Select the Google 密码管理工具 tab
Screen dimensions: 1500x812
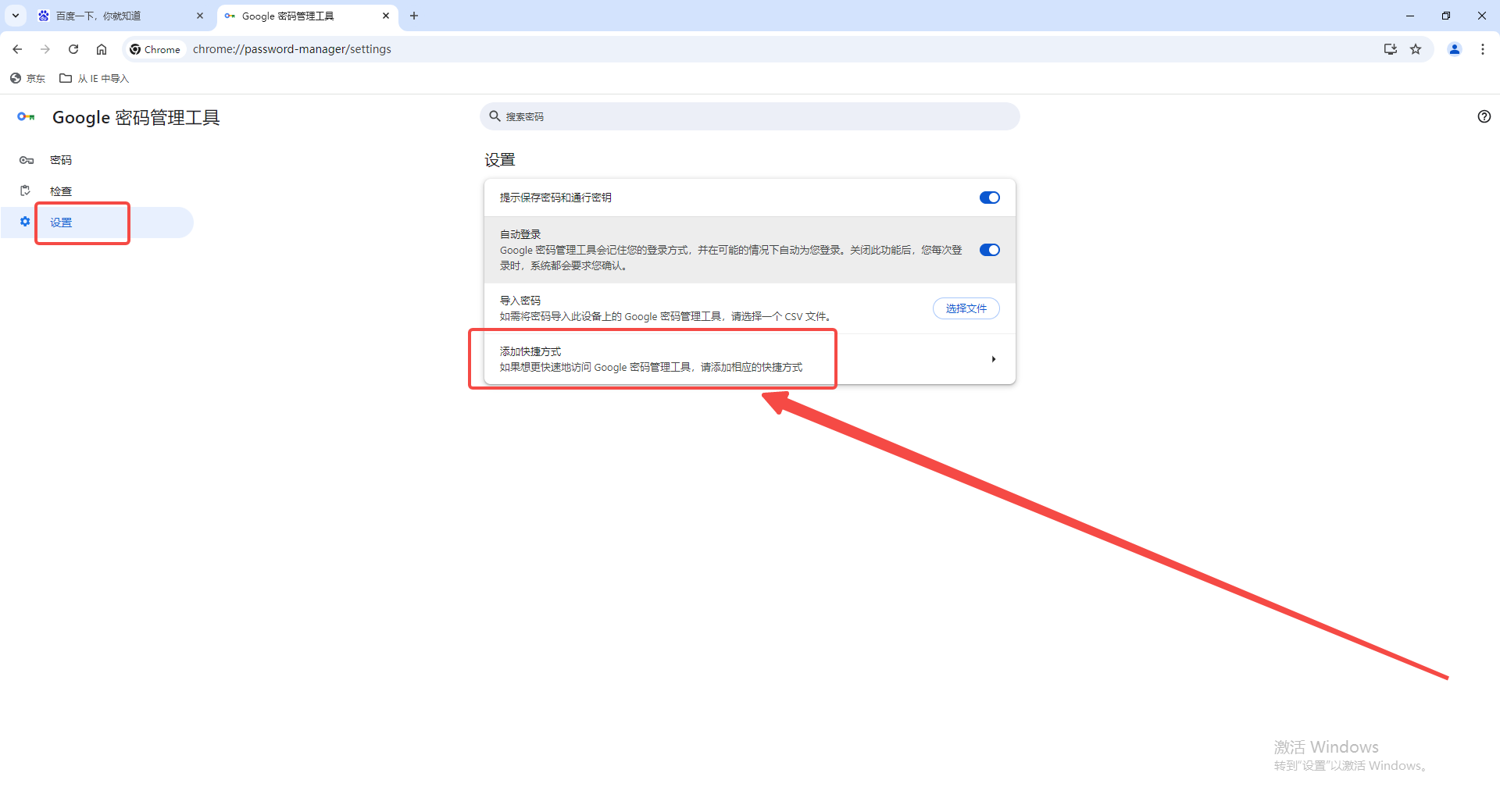click(308, 16)
